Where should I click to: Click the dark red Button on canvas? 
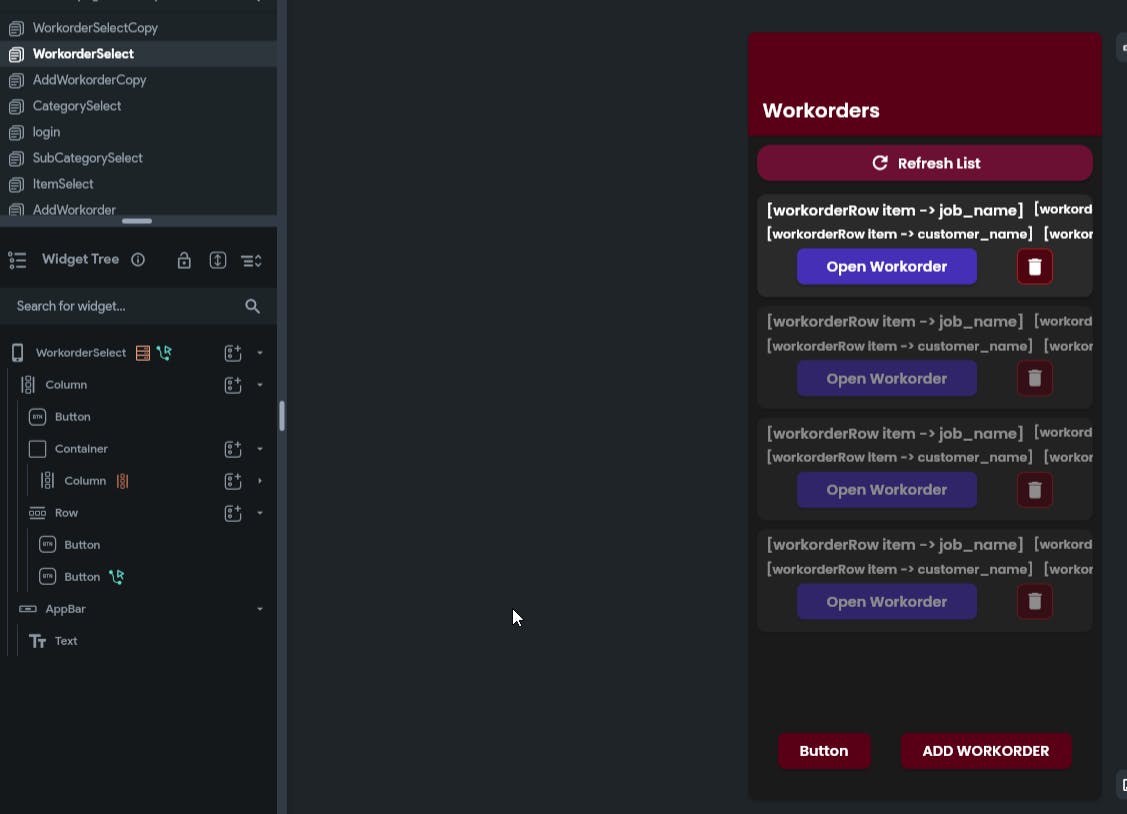pyautogui.click(x=824, y=751)
